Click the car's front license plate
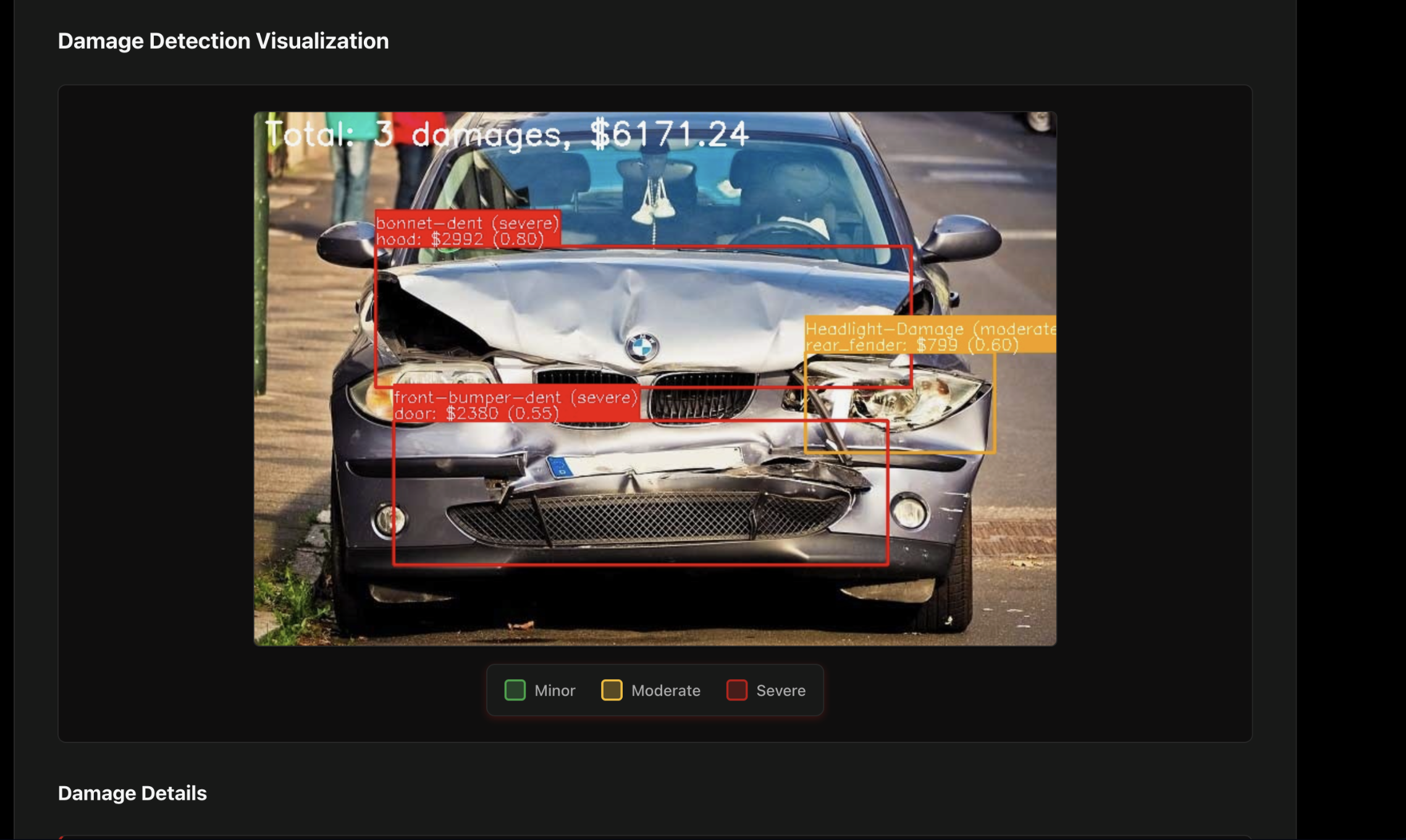The image size is (1406, 840). (x=644, y=463)
